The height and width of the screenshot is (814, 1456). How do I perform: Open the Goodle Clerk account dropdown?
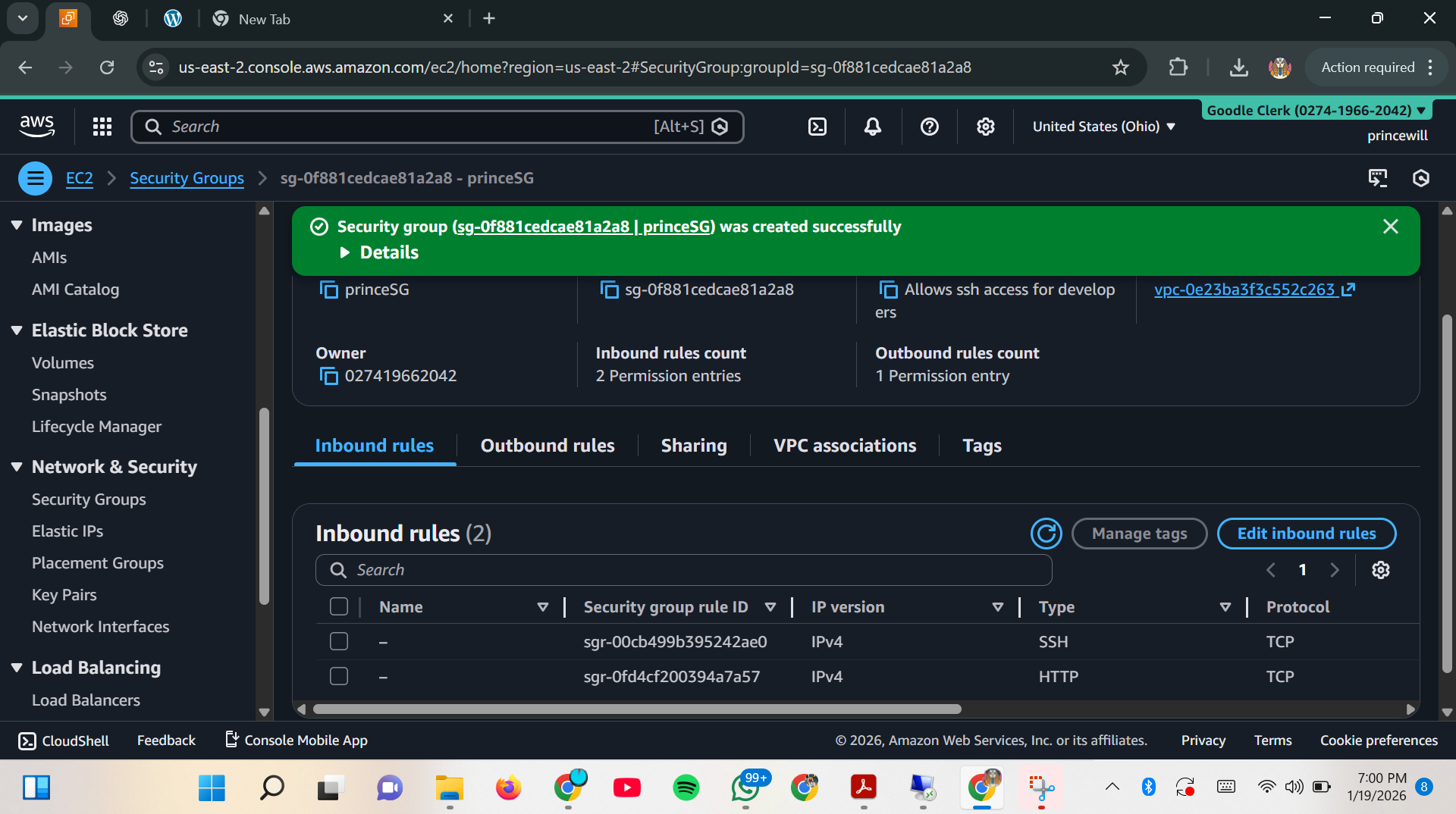coord(1316,111)
